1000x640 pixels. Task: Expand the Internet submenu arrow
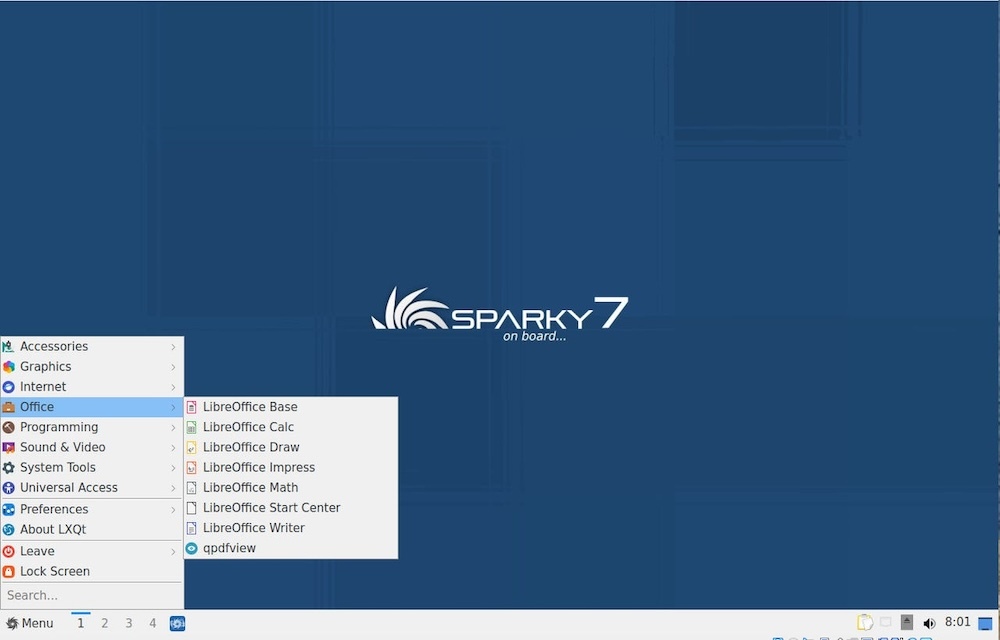pos(173,387)
